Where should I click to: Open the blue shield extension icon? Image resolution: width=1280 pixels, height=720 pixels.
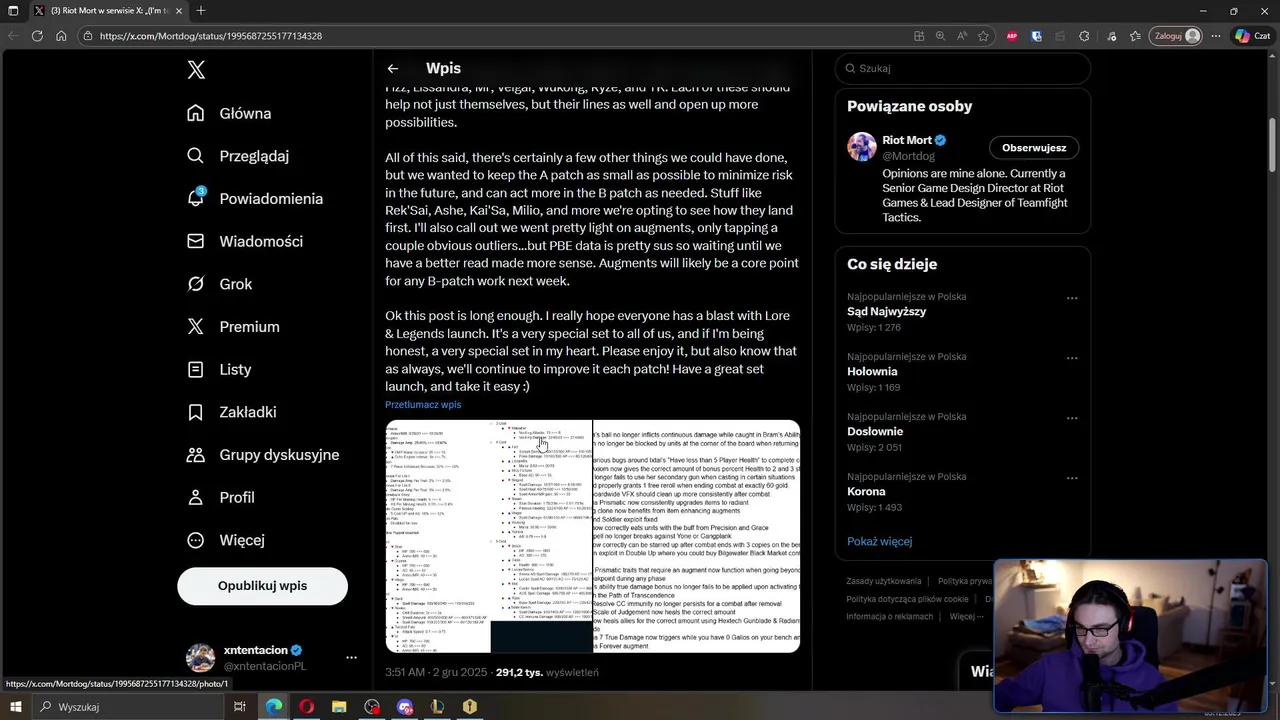point(1036,36)
